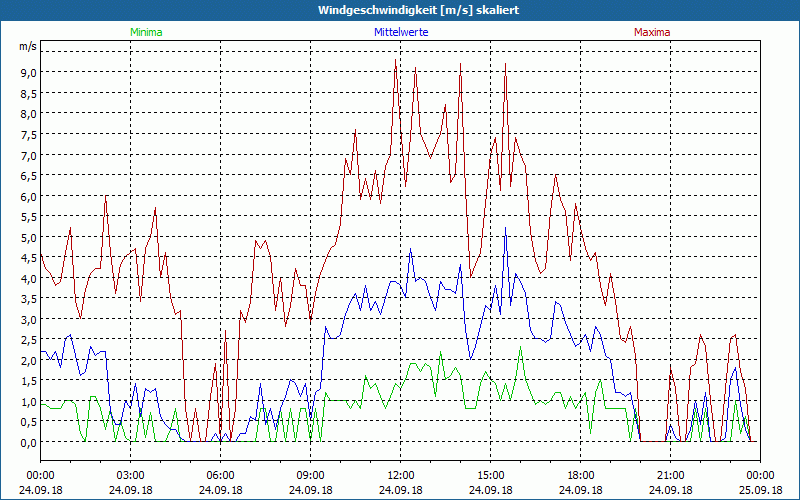Click the 09:00 time axis label
The image size is (800, 500).
pos(310,475)
